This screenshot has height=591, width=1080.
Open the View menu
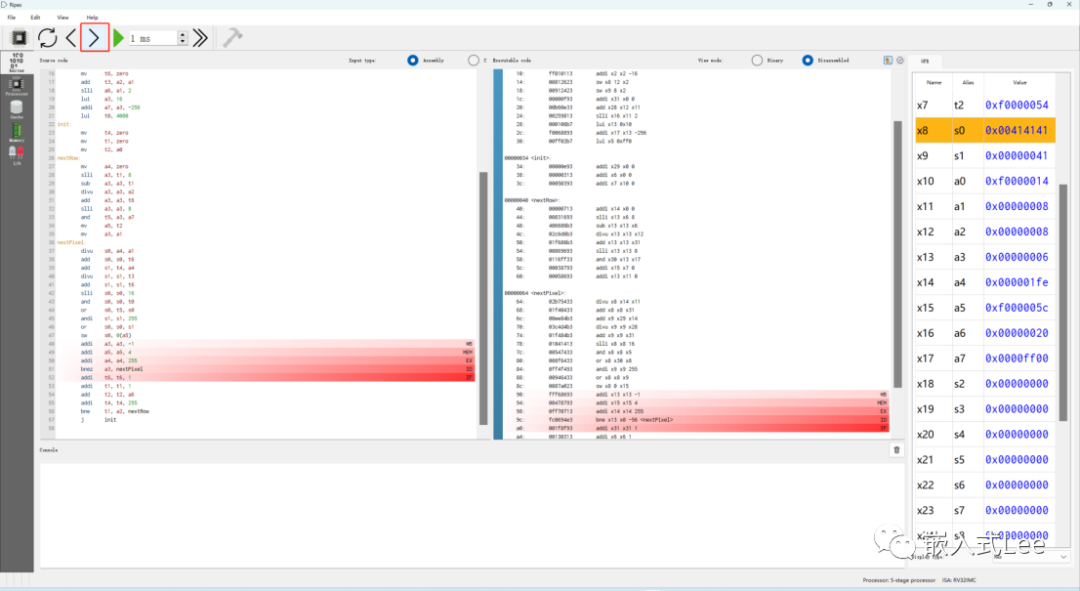pos(63,17)
